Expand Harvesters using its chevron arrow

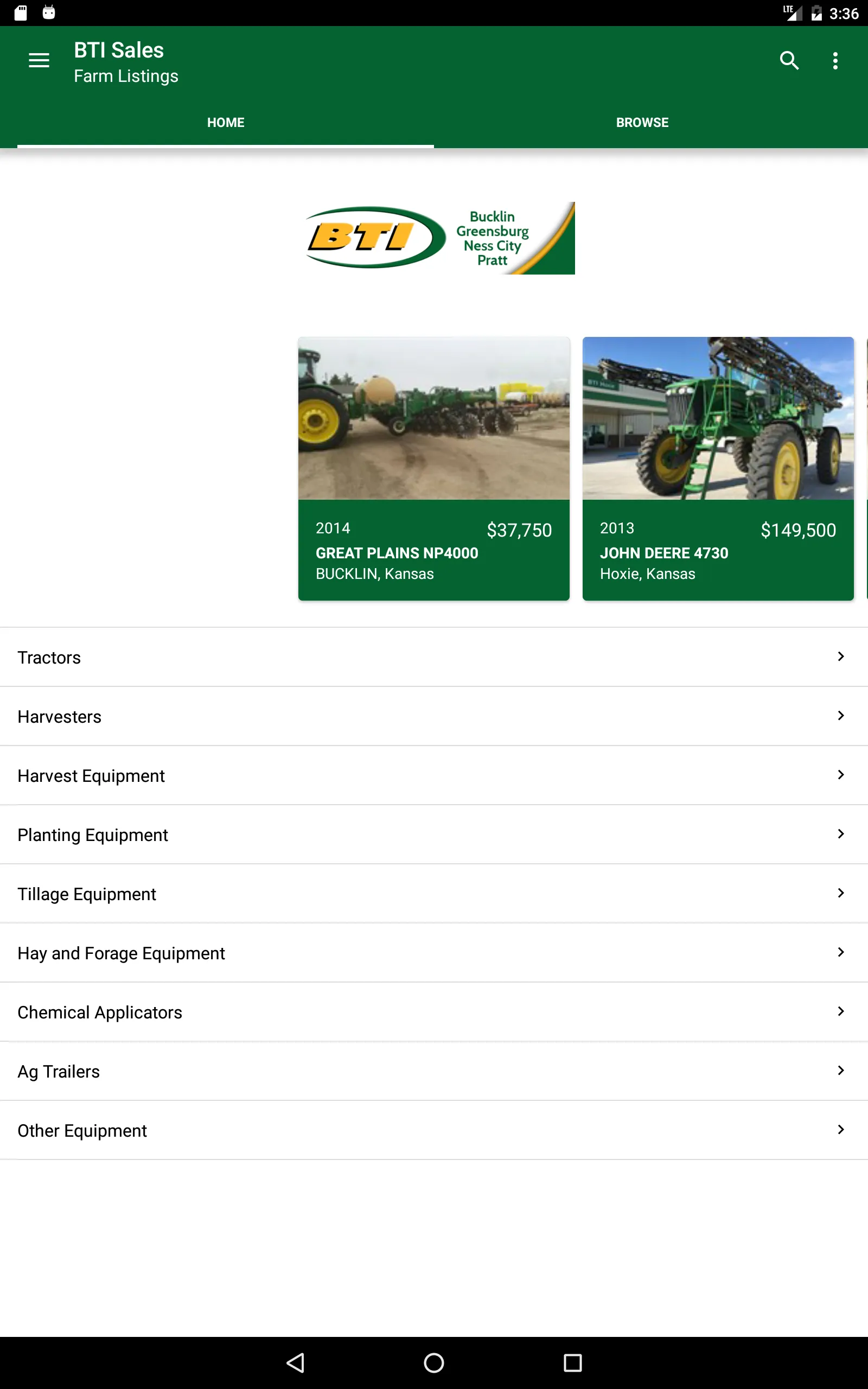(840, 715)
